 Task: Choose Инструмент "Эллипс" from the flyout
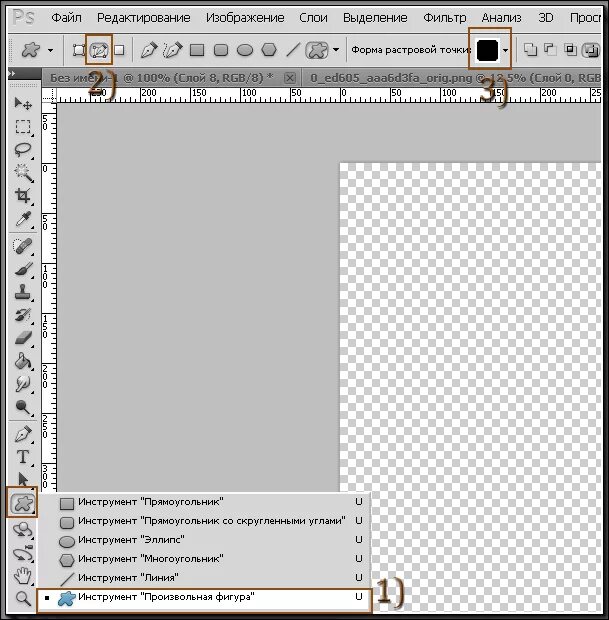[204, 540]
